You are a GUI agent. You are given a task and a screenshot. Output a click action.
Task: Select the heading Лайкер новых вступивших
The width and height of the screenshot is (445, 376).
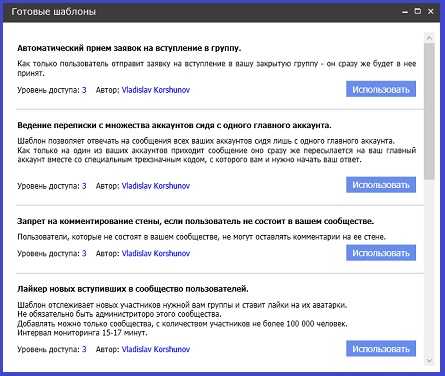133,289
